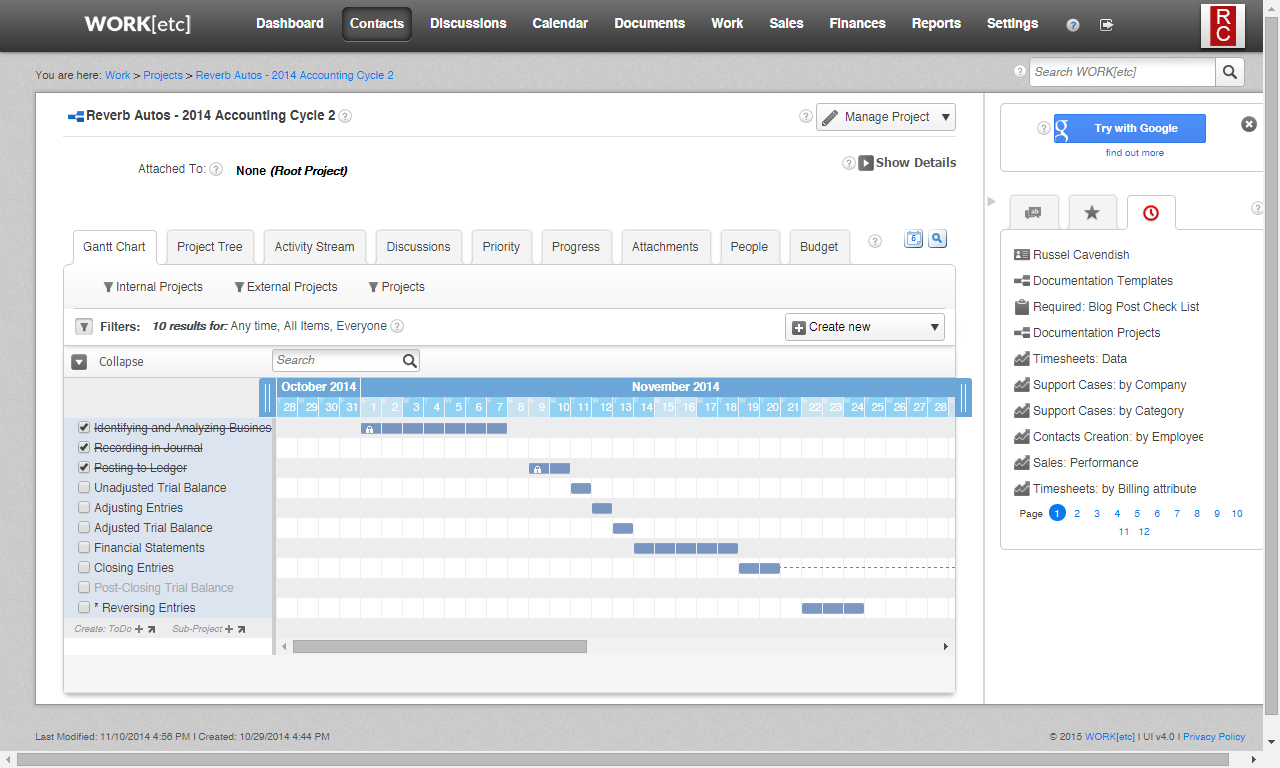Viewport: 1280px width, 768px height.
Task: Open the recent history clock tab
Action: [1150, 213]
